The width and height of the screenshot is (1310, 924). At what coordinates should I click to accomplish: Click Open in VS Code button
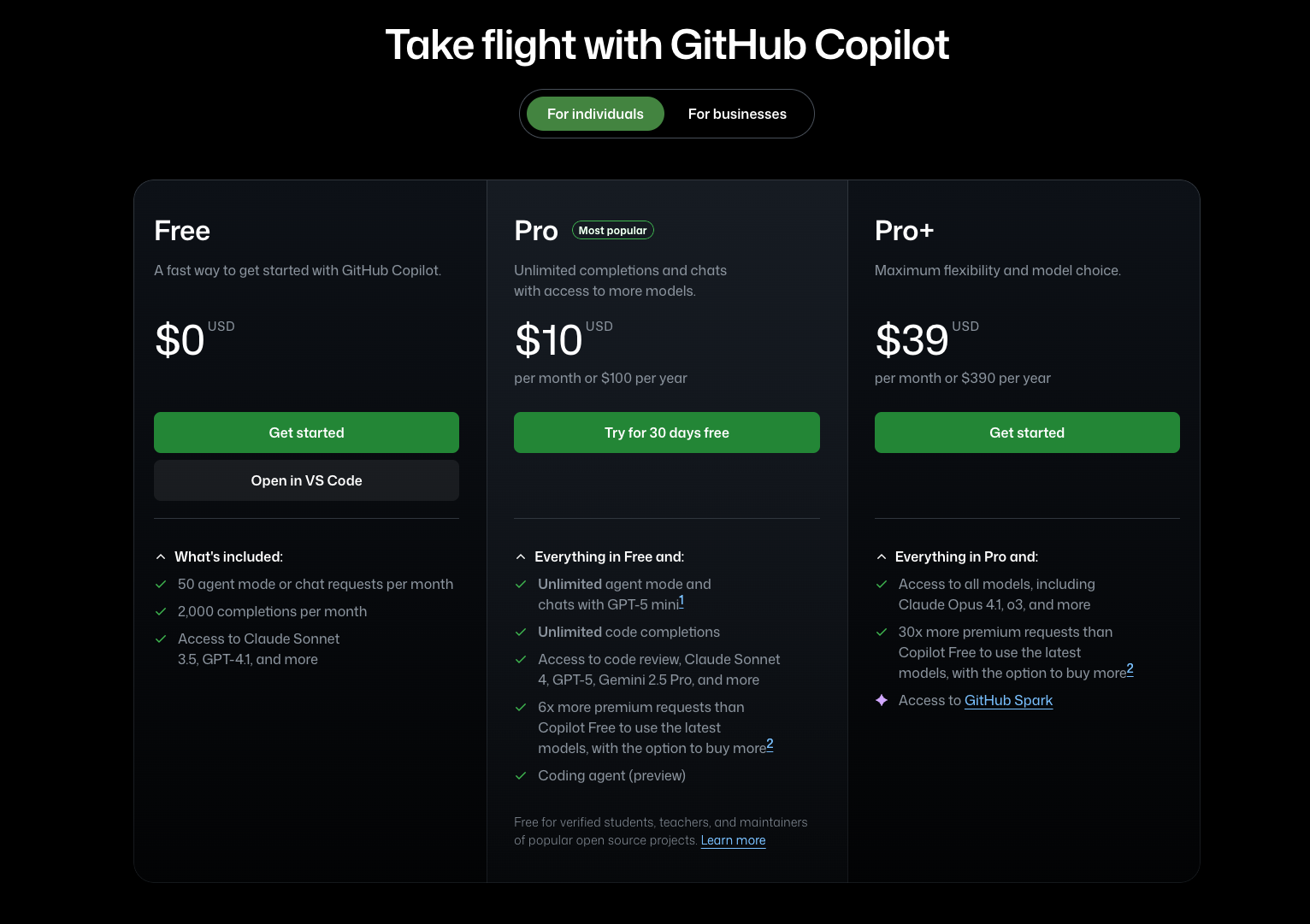(306, 480)
